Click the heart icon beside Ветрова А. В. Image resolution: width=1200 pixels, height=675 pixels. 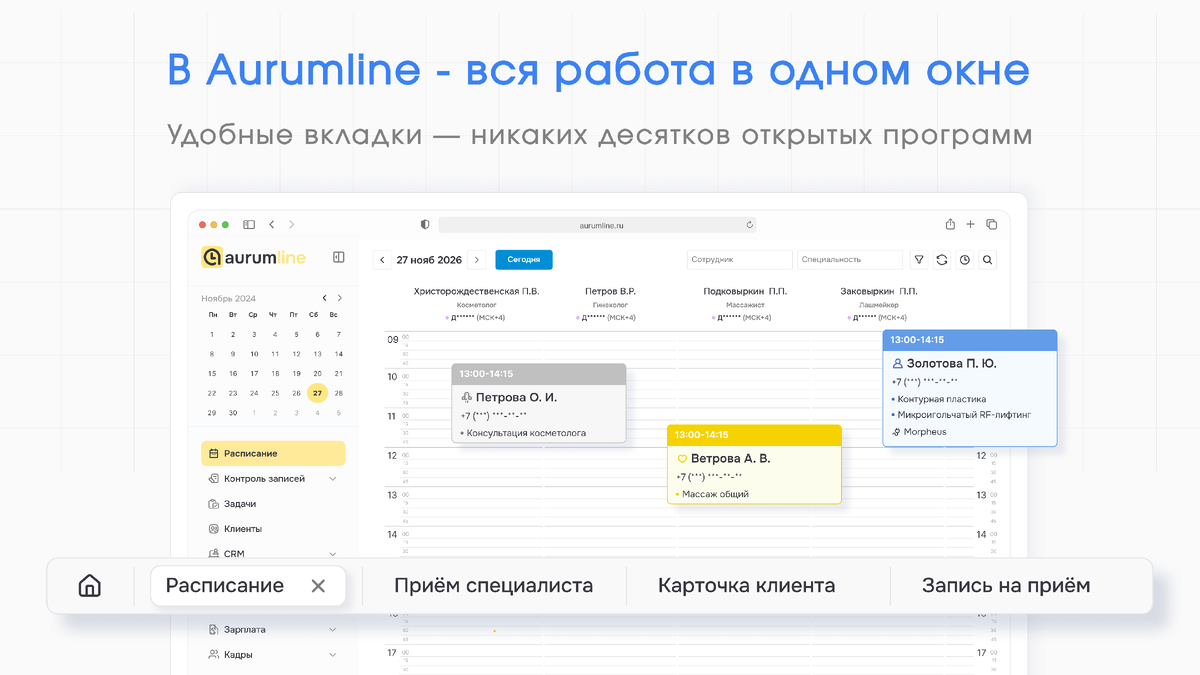(682, 459)
